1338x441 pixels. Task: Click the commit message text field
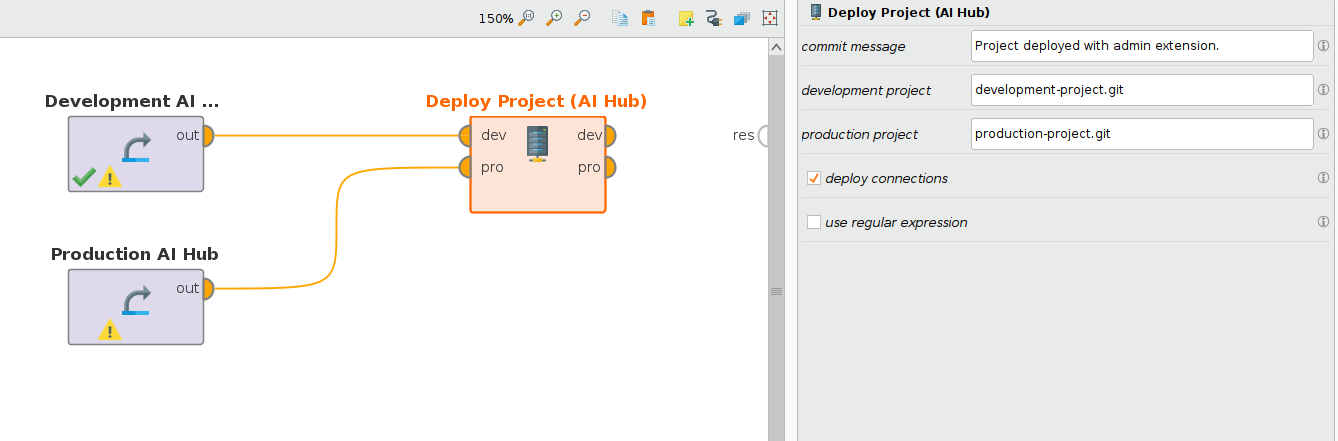tap(1141, 46)
